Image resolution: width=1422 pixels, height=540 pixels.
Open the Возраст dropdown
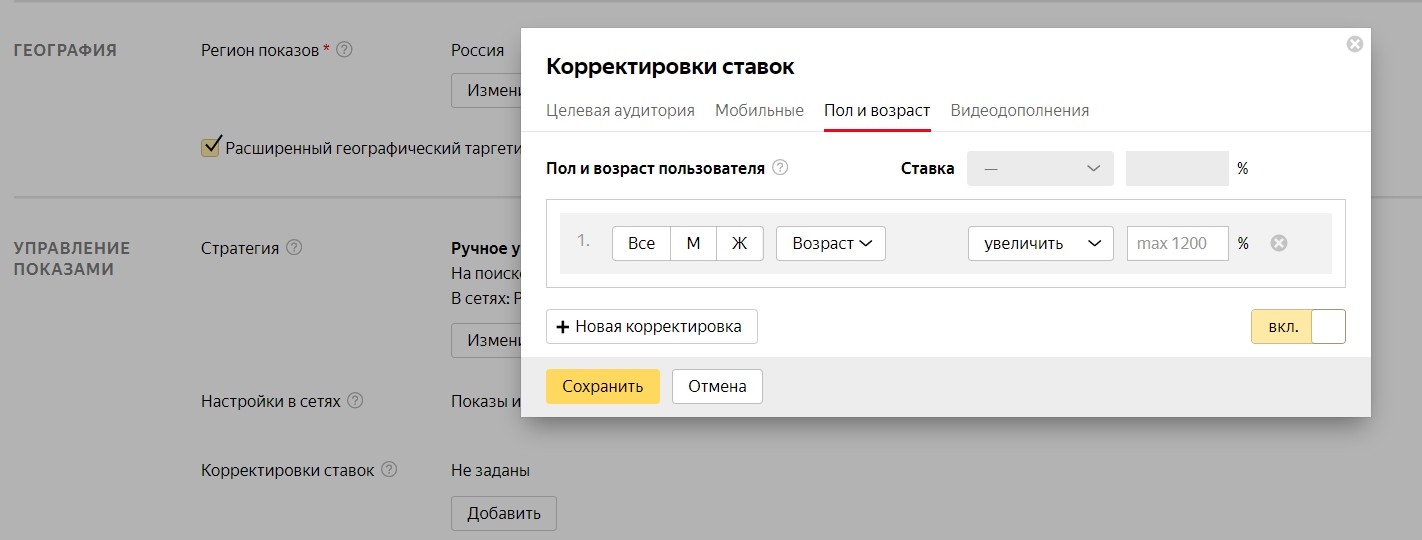pos(831,243)
